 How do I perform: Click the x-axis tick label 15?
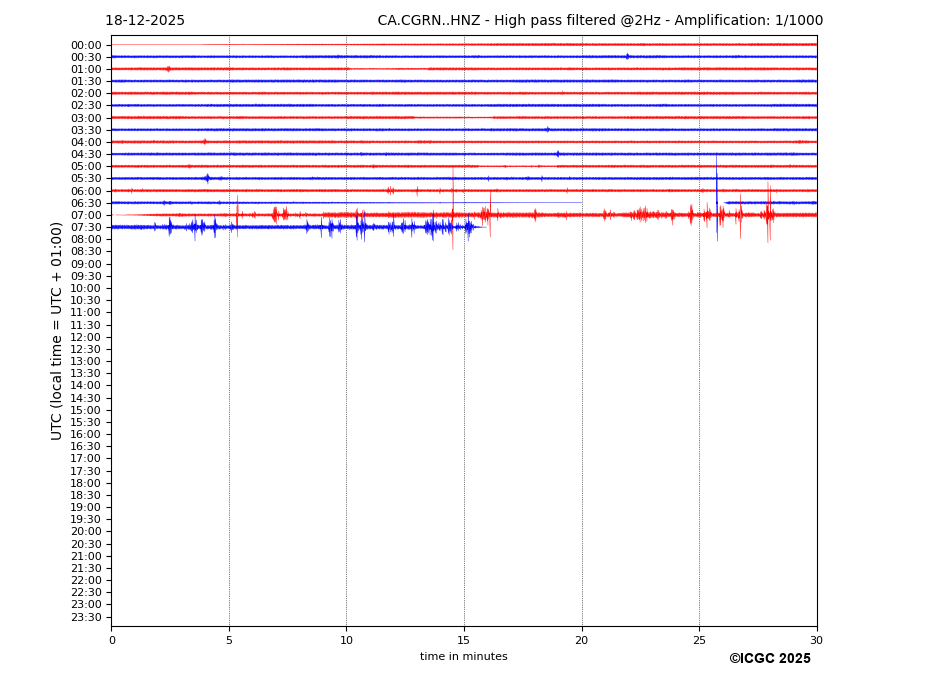click(x=464, y=640)
